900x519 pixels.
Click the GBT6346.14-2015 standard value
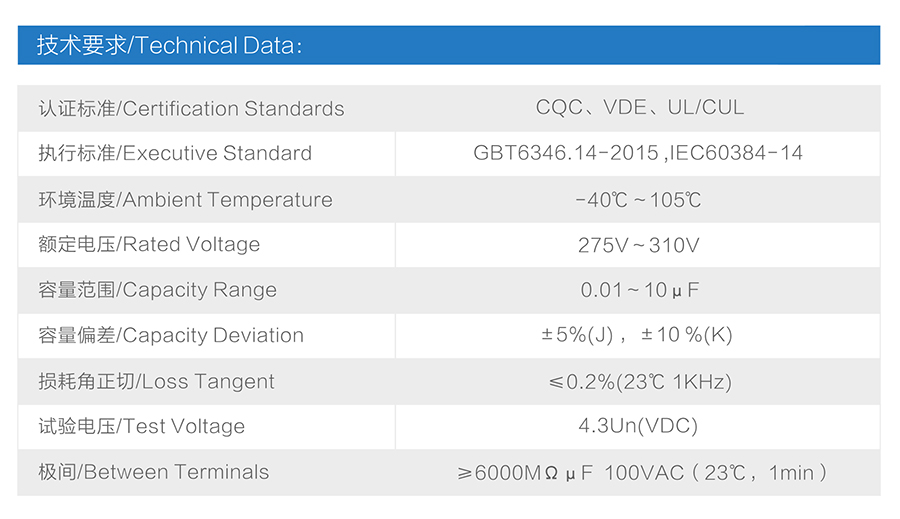coord(566,153)
